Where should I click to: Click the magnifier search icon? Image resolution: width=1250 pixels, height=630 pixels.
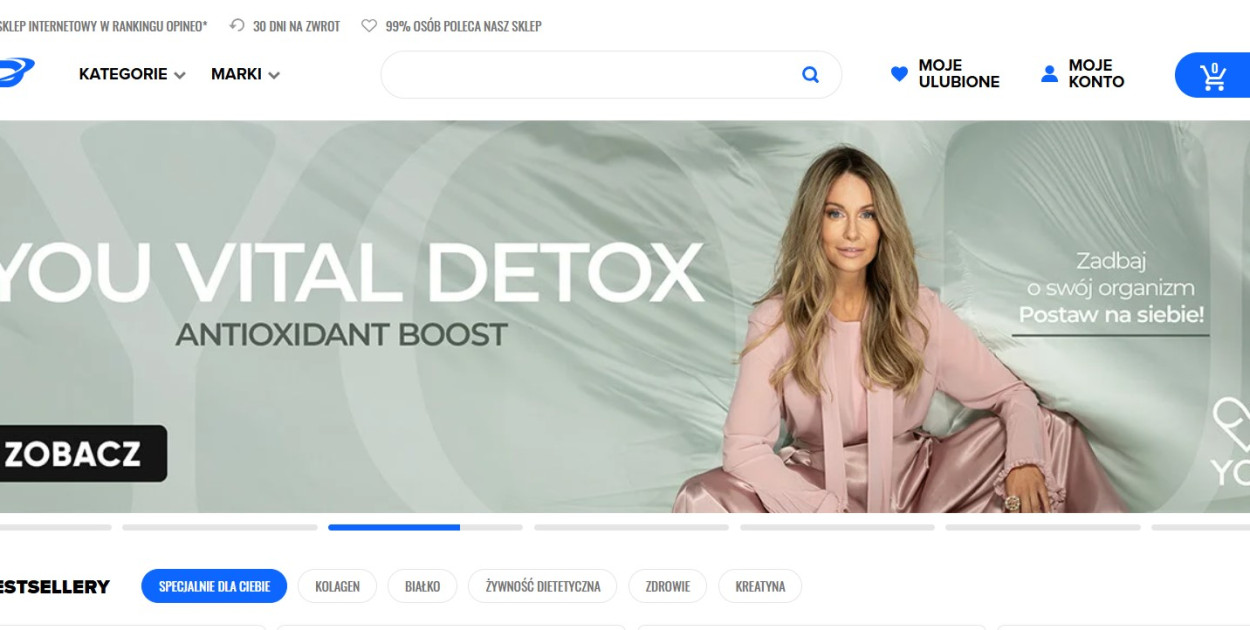click(810, 74)
